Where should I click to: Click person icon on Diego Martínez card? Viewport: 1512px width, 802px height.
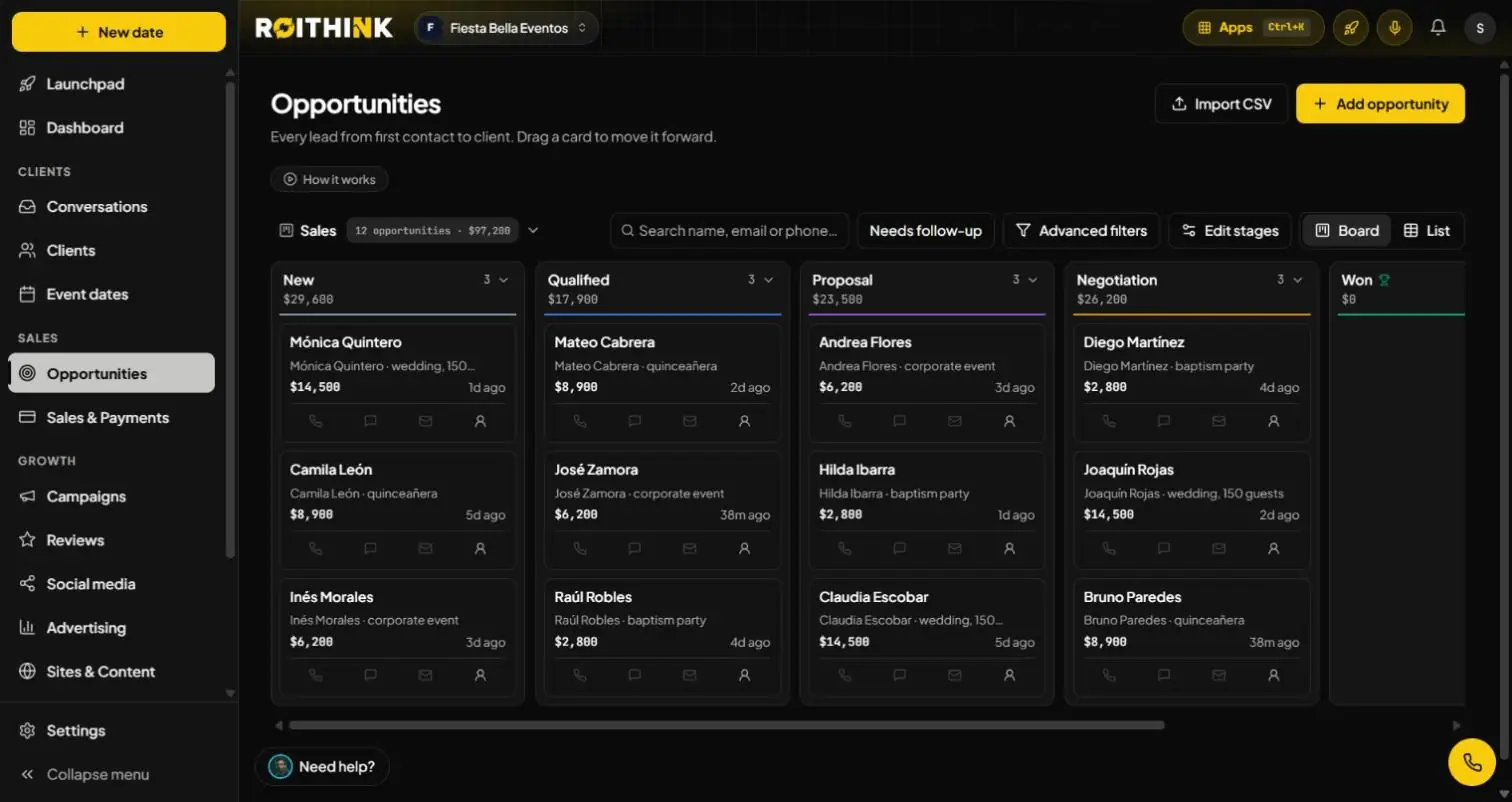1273,422
